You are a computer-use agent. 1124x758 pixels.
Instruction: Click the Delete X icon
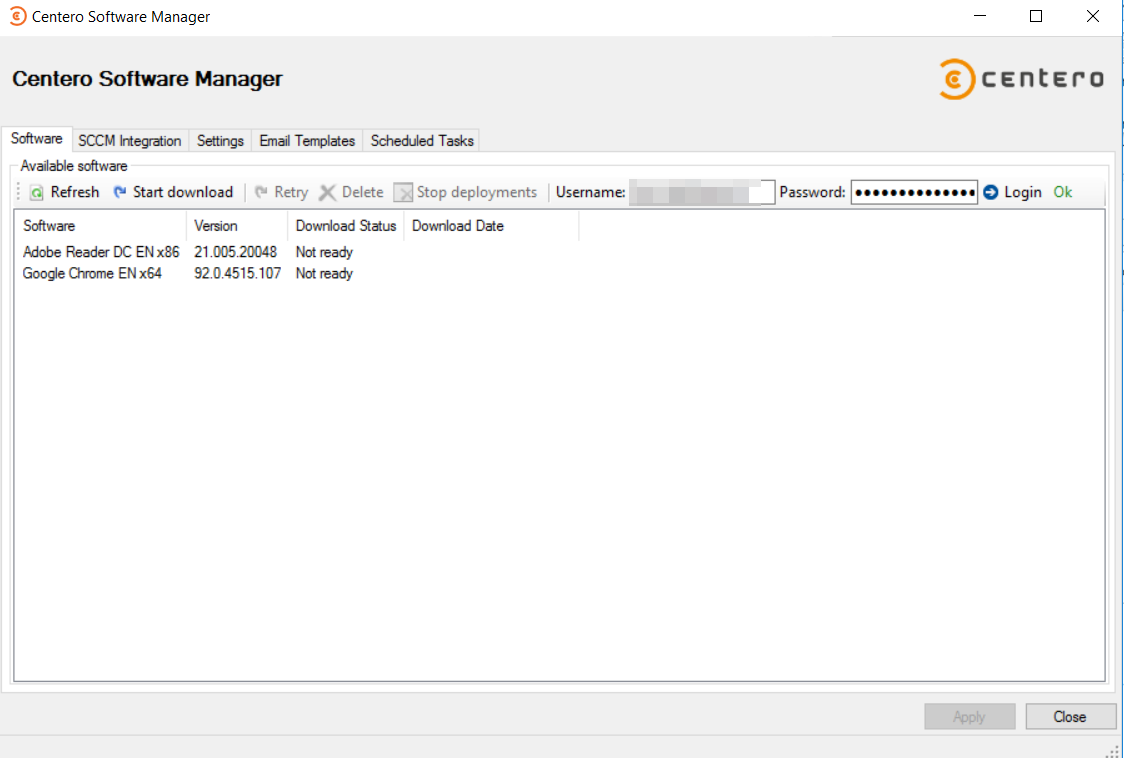pos(328,192)
